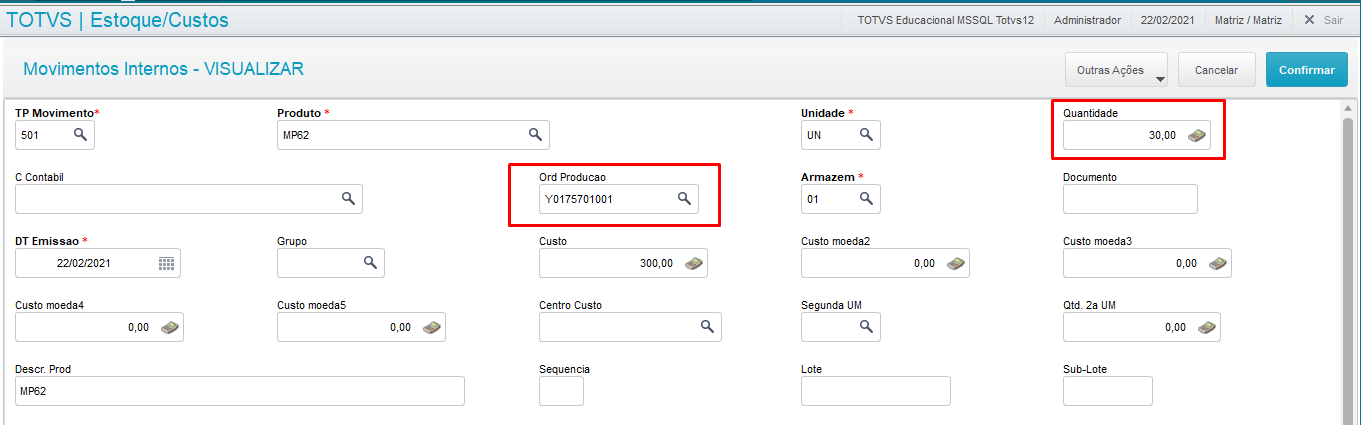Click the Lote input field
Image resolution: width=1361 pixels, height=425 pixels.
point(876,391)
